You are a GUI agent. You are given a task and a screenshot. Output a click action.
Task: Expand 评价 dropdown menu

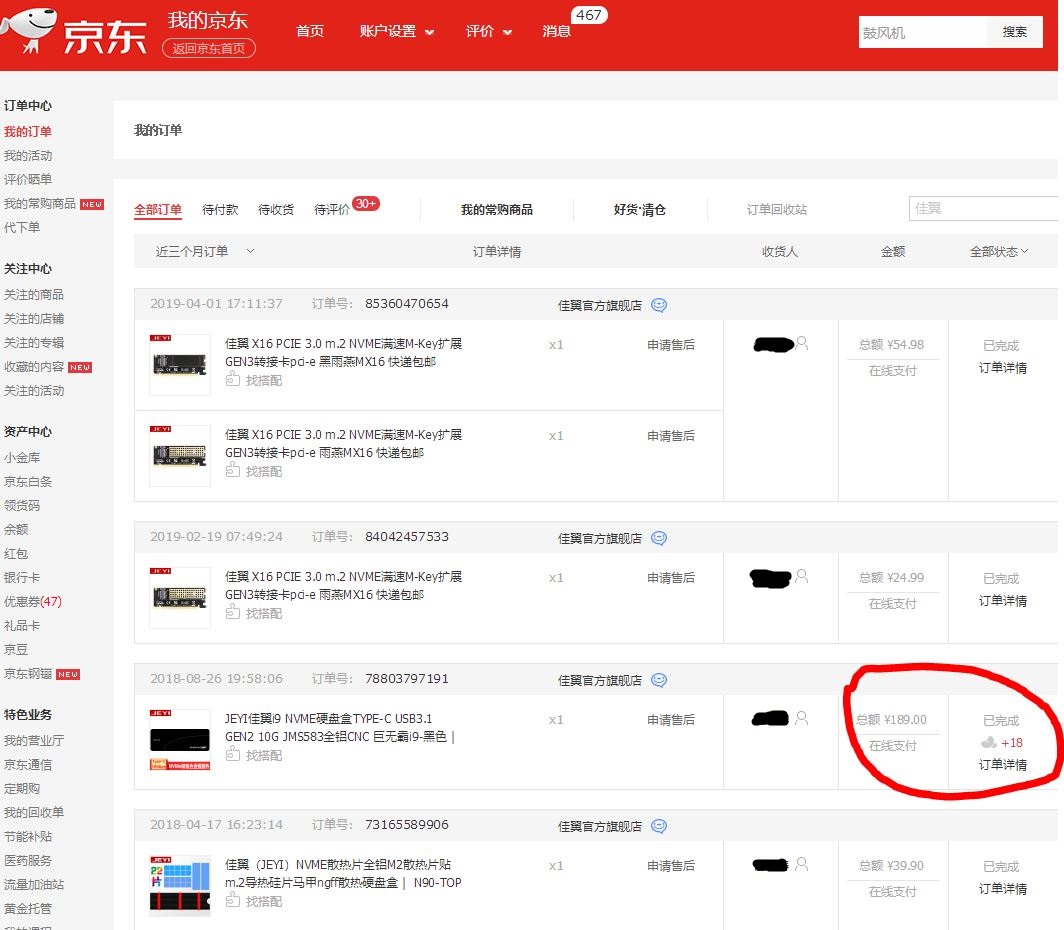(489, 31)
